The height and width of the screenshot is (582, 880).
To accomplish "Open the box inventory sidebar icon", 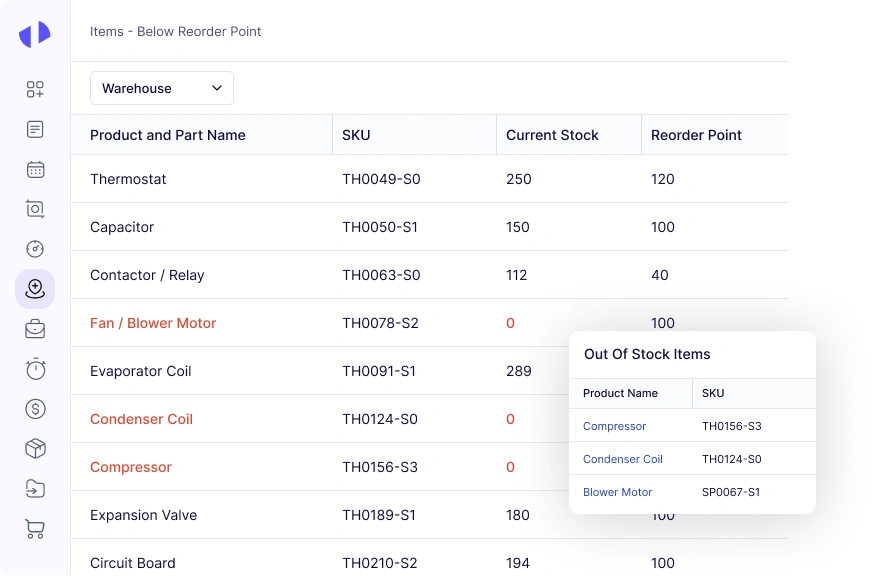I will tap(35, 449).
